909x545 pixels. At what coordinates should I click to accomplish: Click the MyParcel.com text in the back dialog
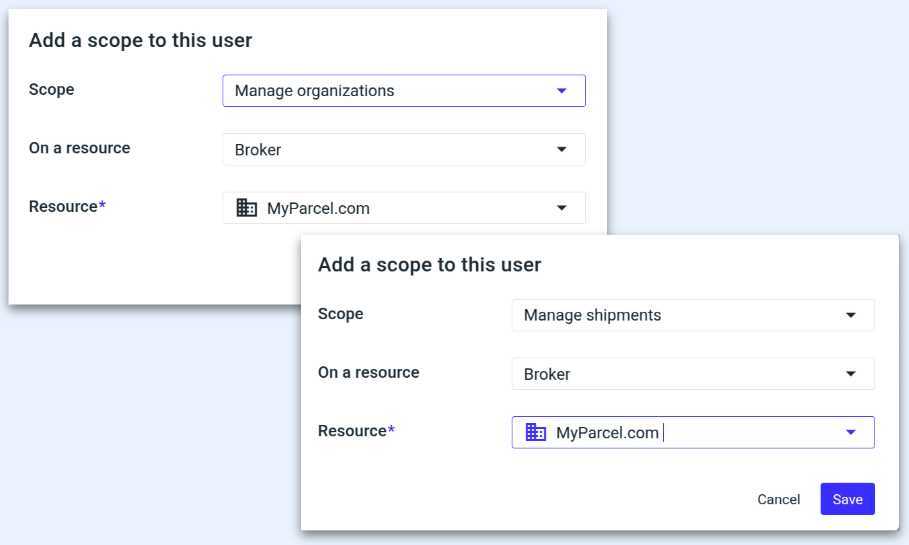(318, 208)
